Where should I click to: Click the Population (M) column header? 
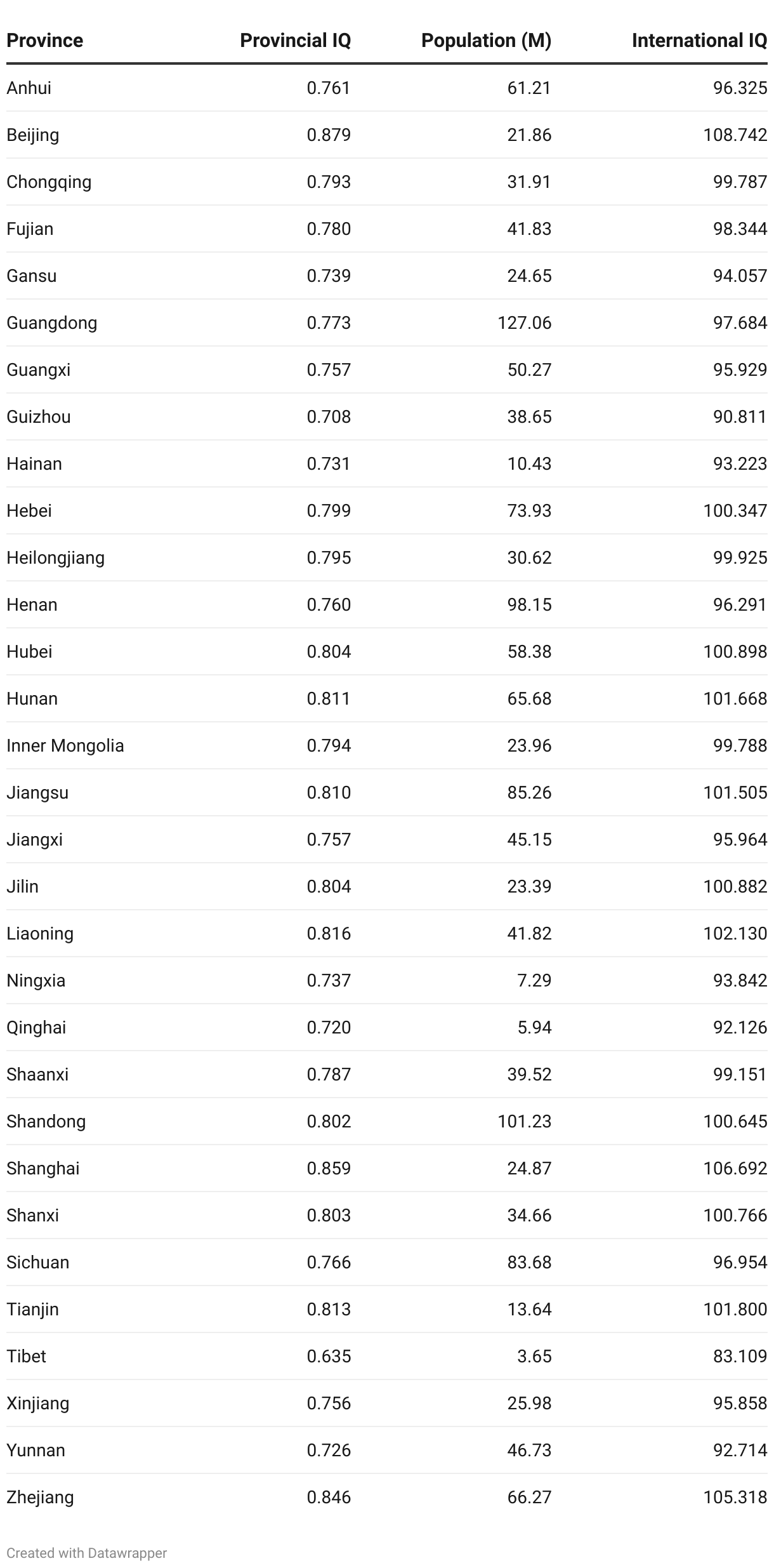tap(486, 41)
